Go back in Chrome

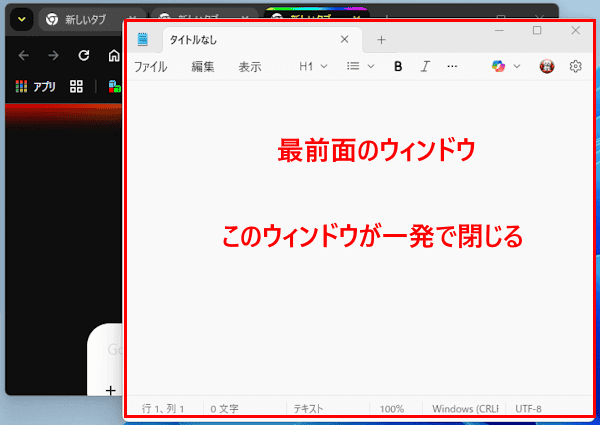pyautogui.click(x=24, y=55)
